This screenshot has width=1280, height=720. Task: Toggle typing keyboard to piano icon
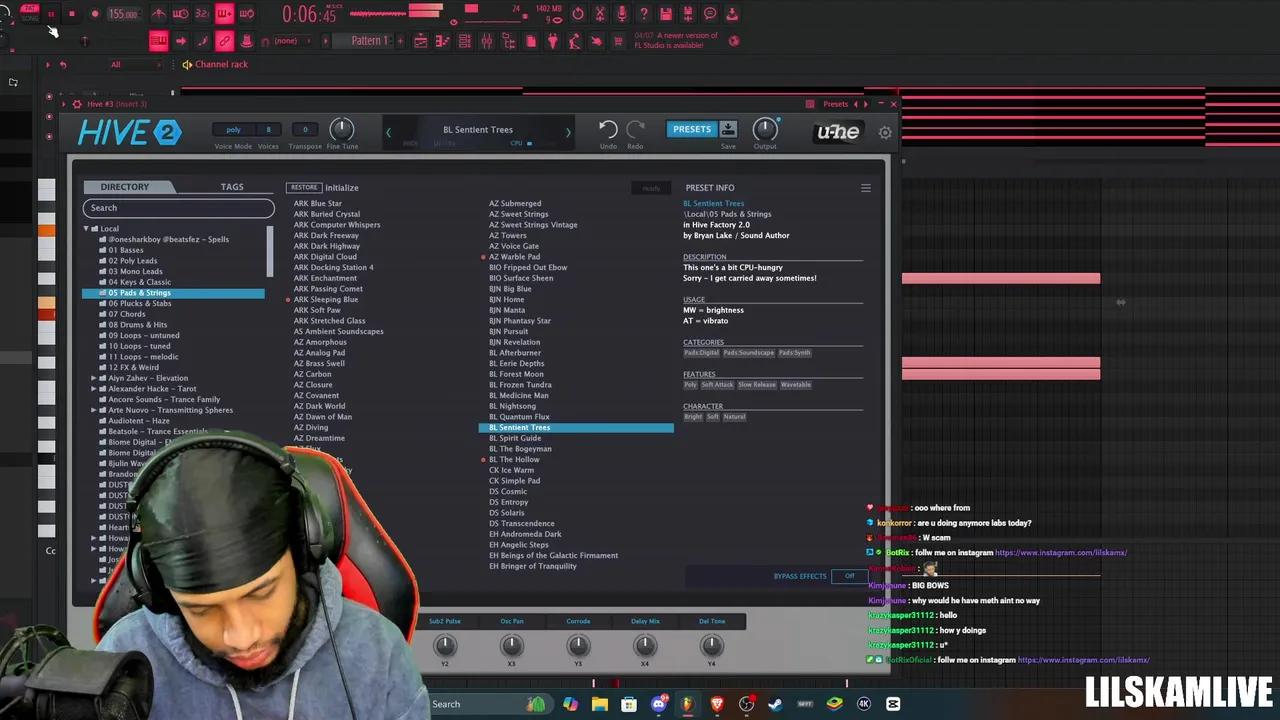pyautogui.click(x=158, y=41)
